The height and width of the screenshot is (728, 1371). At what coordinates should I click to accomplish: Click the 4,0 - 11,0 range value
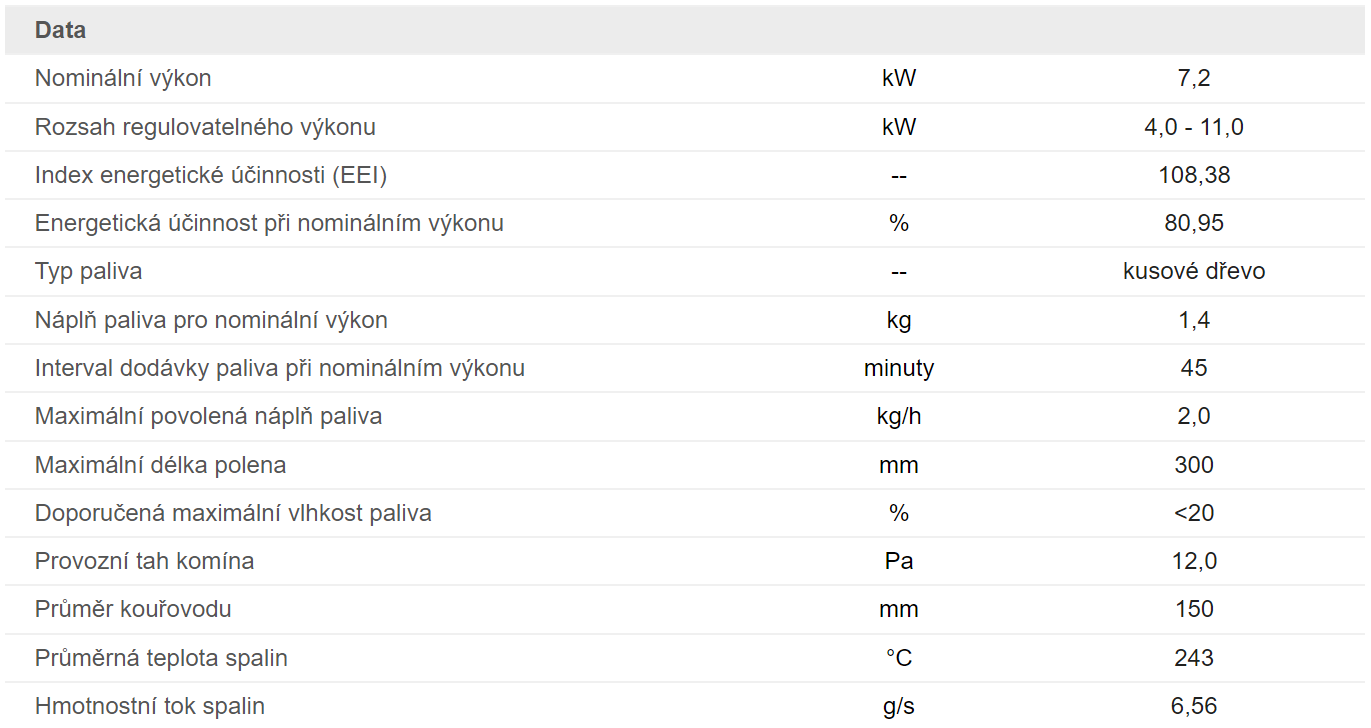coord(1194,127)
